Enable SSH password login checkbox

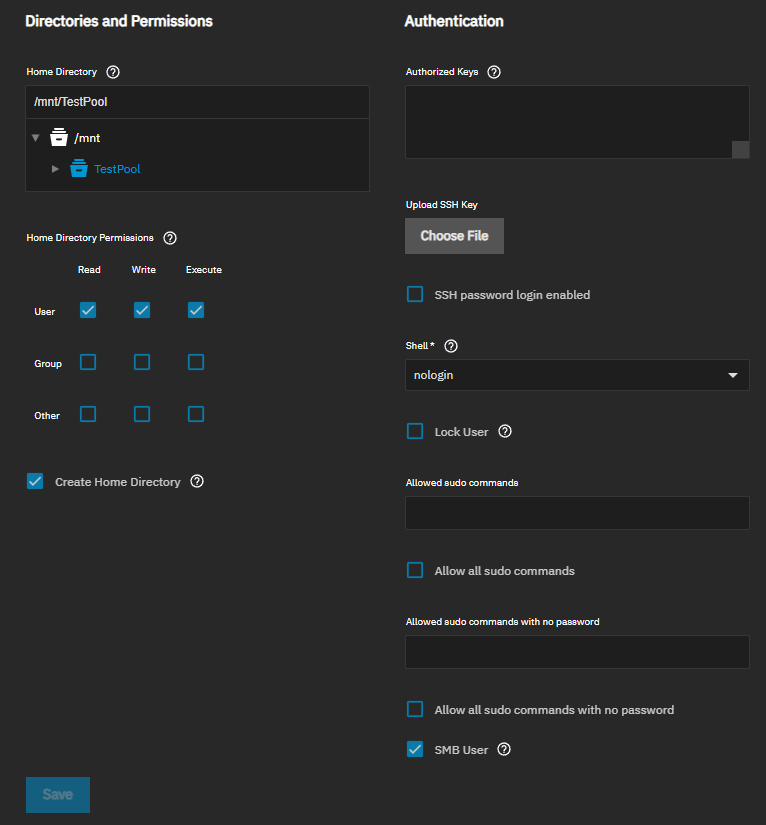[x=415, y=294]
